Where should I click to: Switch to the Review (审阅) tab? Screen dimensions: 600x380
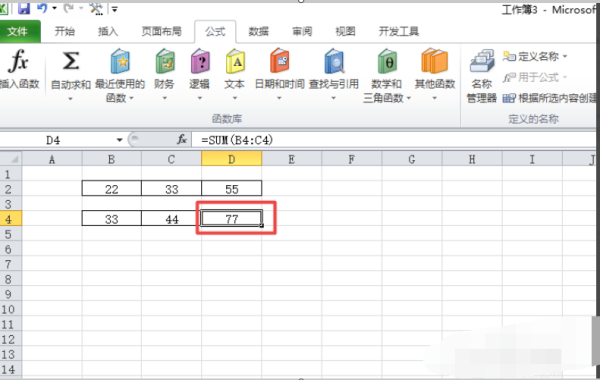click(x=302, y=31)
